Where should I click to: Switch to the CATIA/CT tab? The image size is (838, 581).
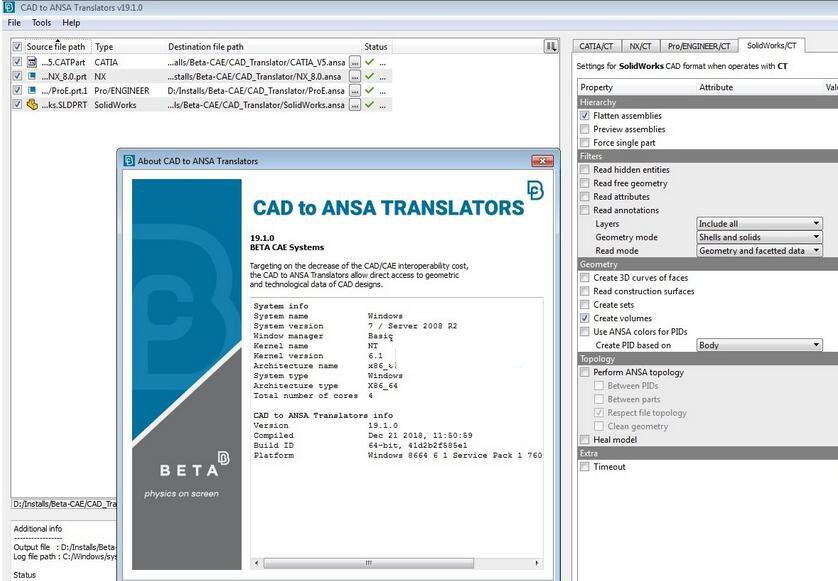click(x=596, y=46)
